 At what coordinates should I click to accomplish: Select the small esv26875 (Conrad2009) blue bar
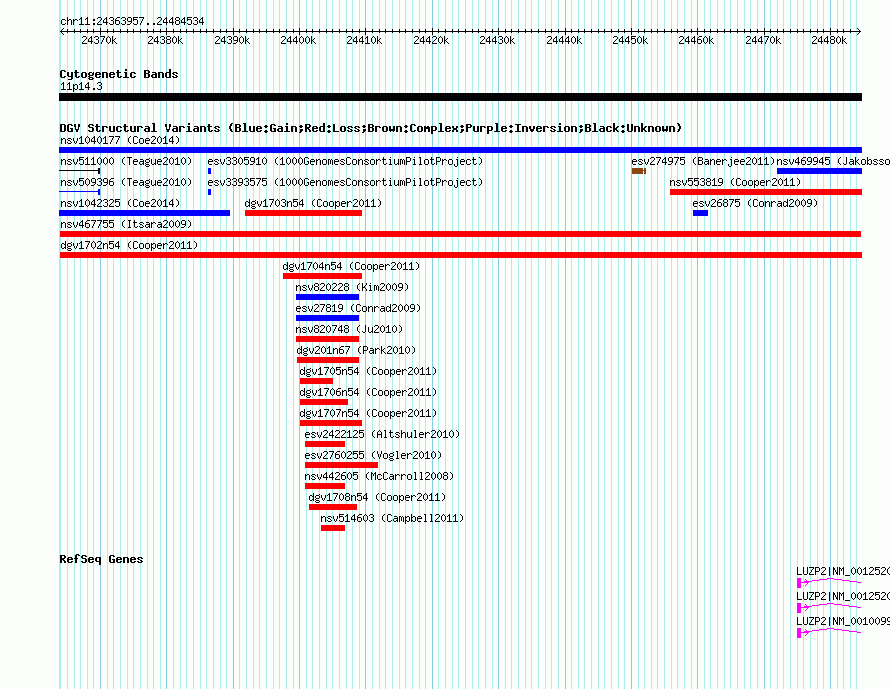700,213
